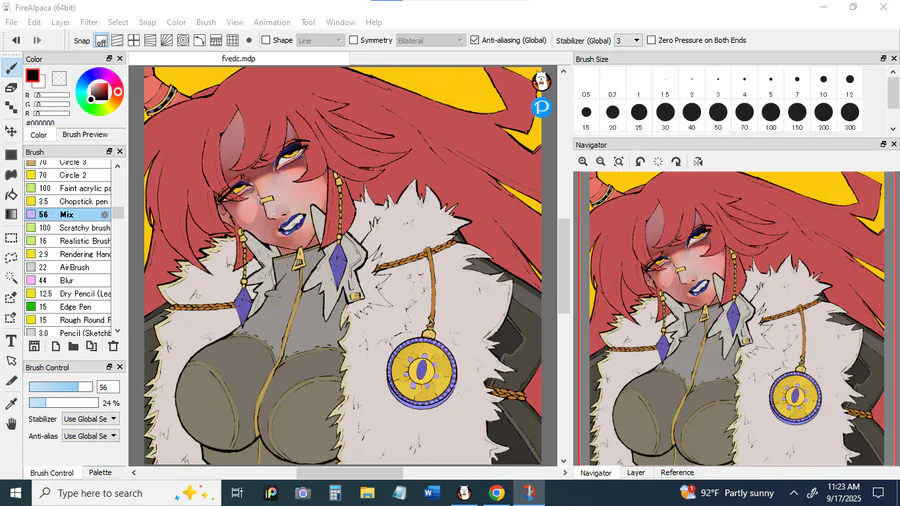Viewport: 900px width, 506px height.
Task: Rotate canvas right in Navigator
Action: point(676,162)
